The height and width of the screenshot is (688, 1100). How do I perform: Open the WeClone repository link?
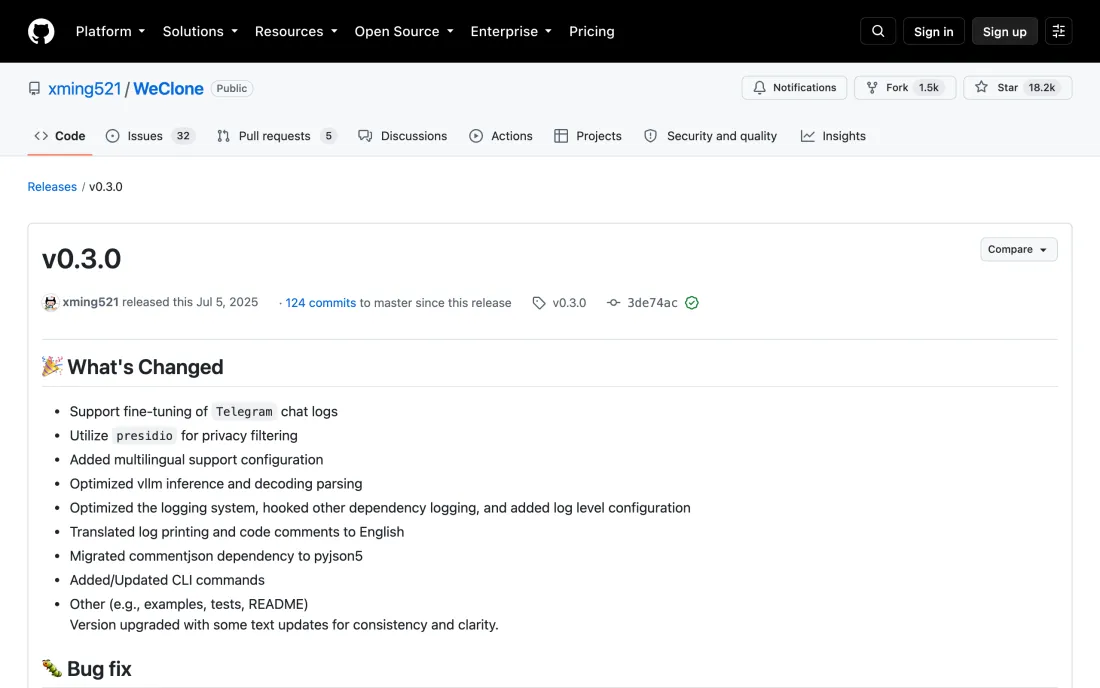coord(168,89)
